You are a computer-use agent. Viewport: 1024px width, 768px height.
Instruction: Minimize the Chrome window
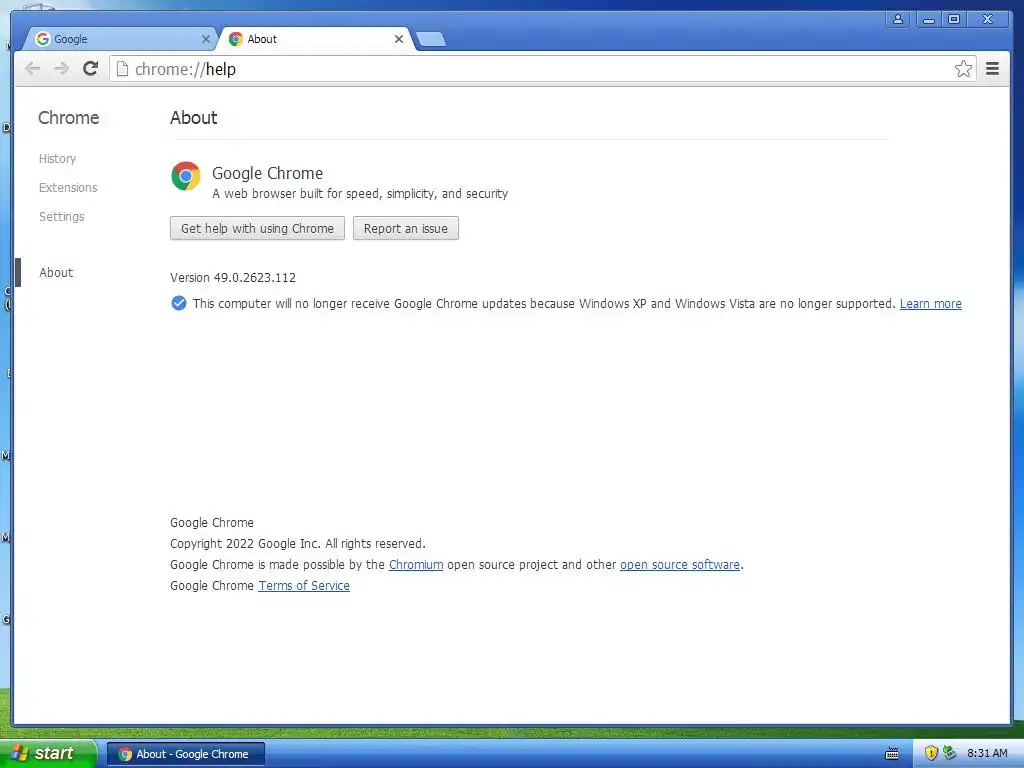point(928,19)
